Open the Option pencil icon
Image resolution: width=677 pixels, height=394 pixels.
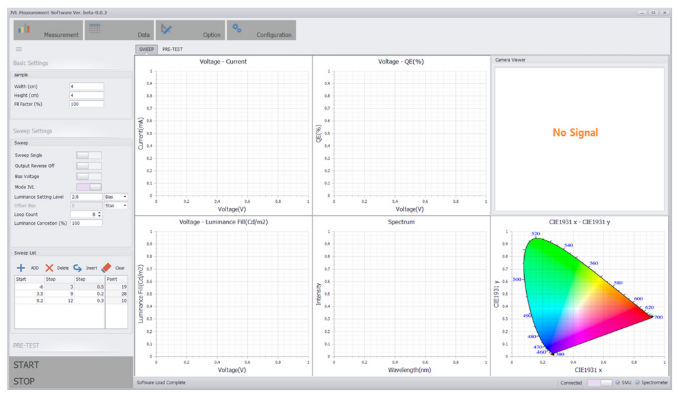click(166, 29)
